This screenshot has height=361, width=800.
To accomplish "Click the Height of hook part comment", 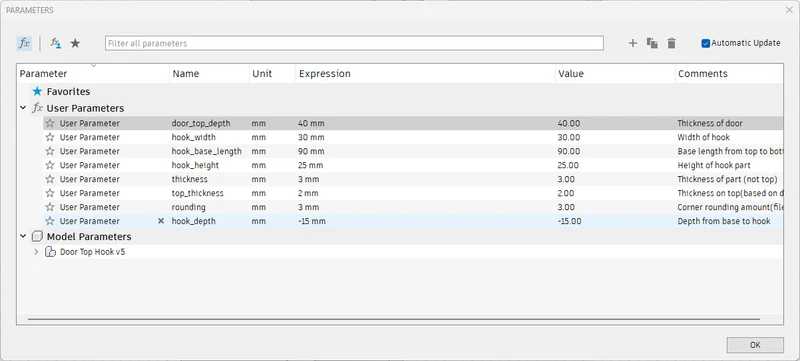I will (714, 165).
